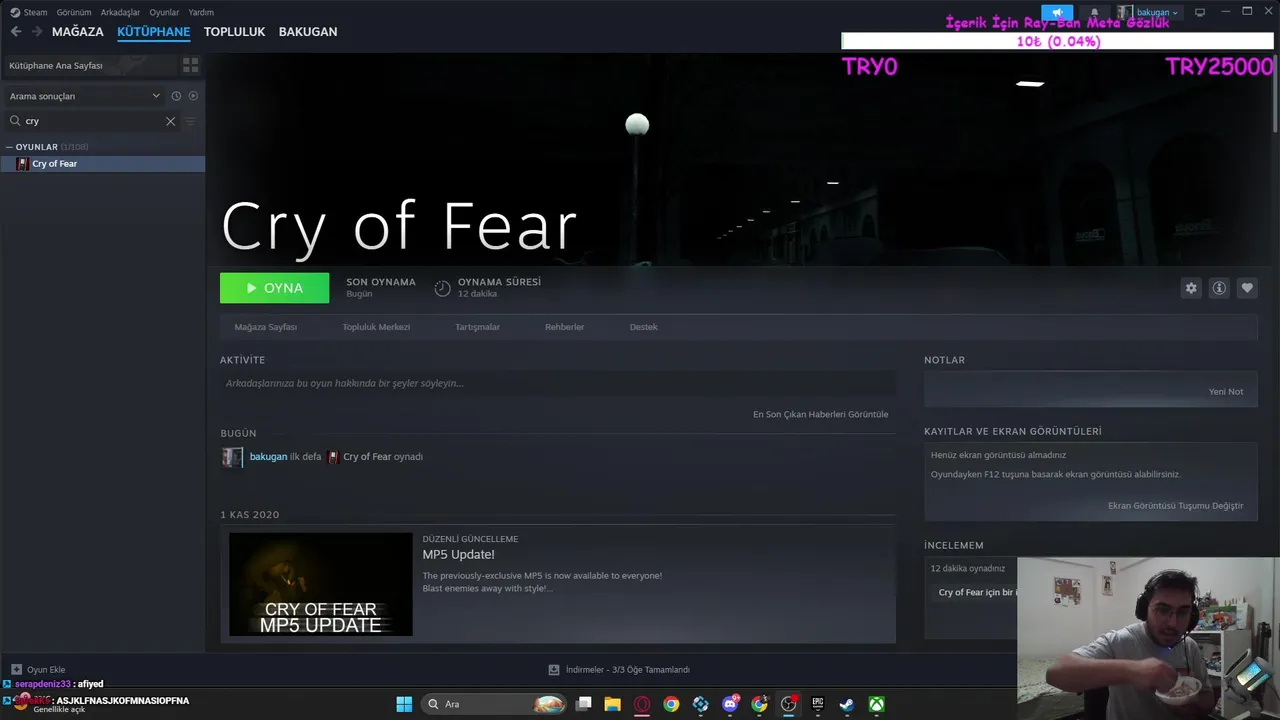
Task: Select Cry of Fear in game list
Action: (103, 164)
